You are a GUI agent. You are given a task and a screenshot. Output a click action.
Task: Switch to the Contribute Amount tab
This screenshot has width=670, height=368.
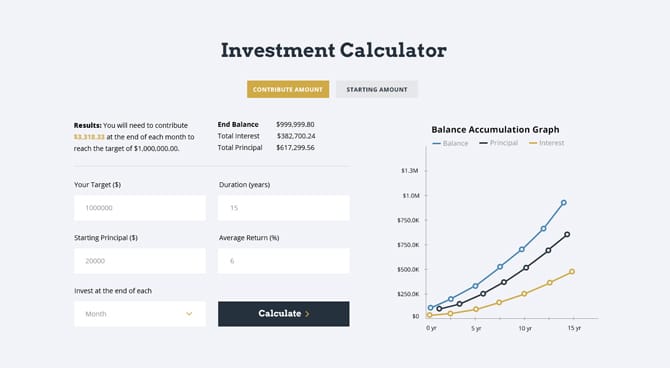click(288, 89)
